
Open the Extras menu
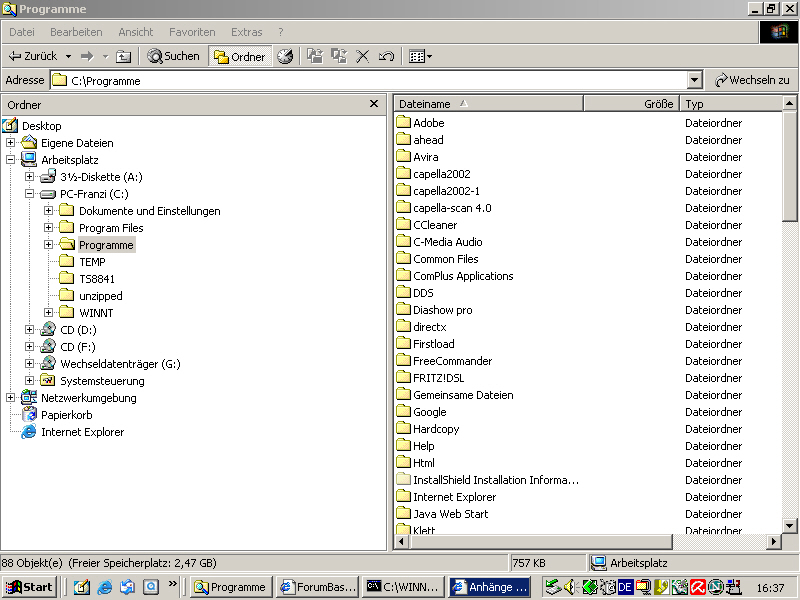[246, 32]
